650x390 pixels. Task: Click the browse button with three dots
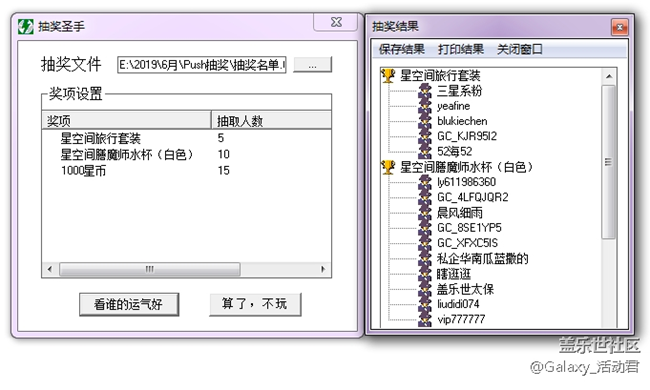tap(313, 65)
